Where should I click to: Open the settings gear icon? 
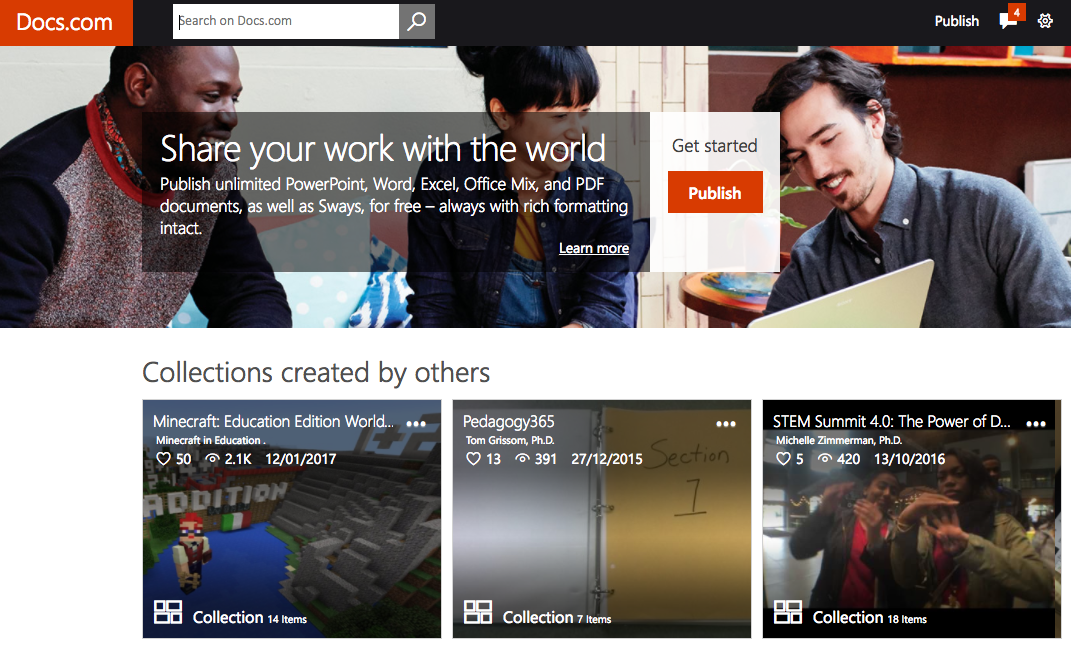(x=1045, y=21)
